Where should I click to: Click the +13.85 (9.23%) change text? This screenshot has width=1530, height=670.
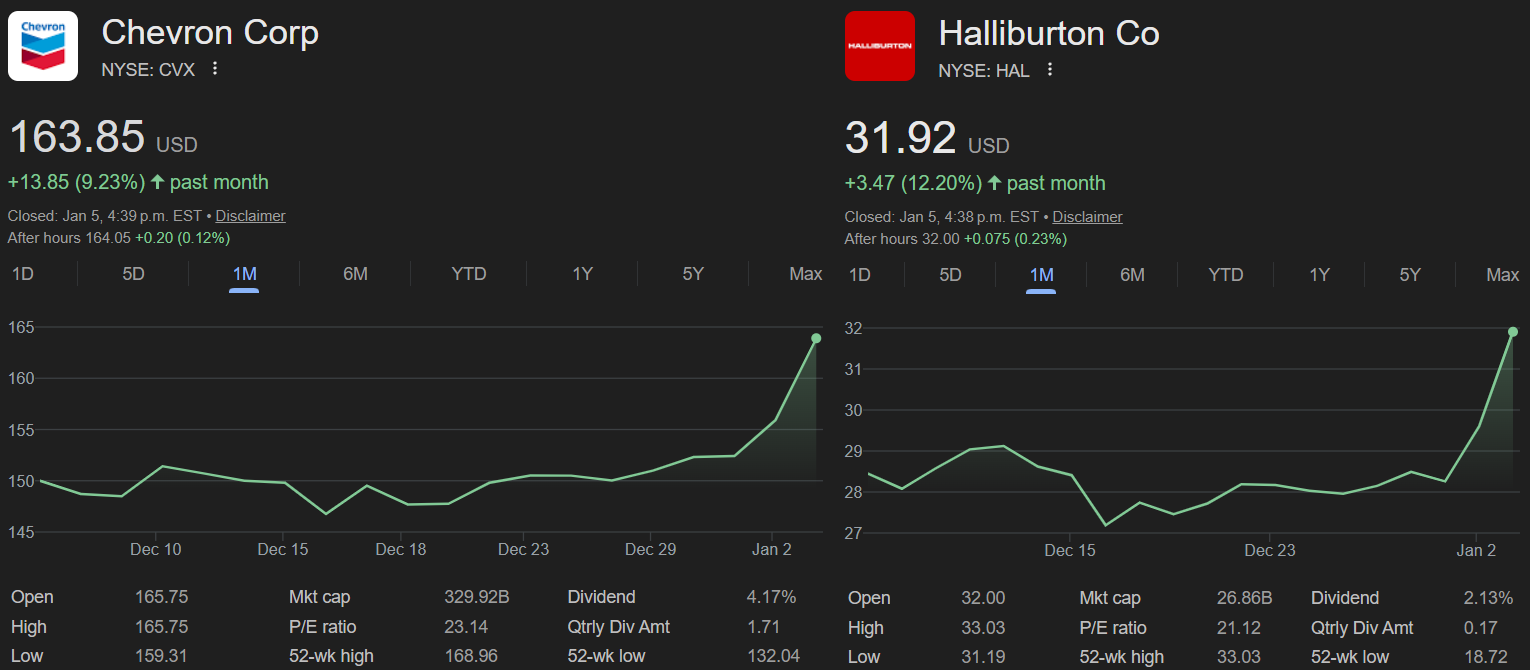[x=75, y=182]
